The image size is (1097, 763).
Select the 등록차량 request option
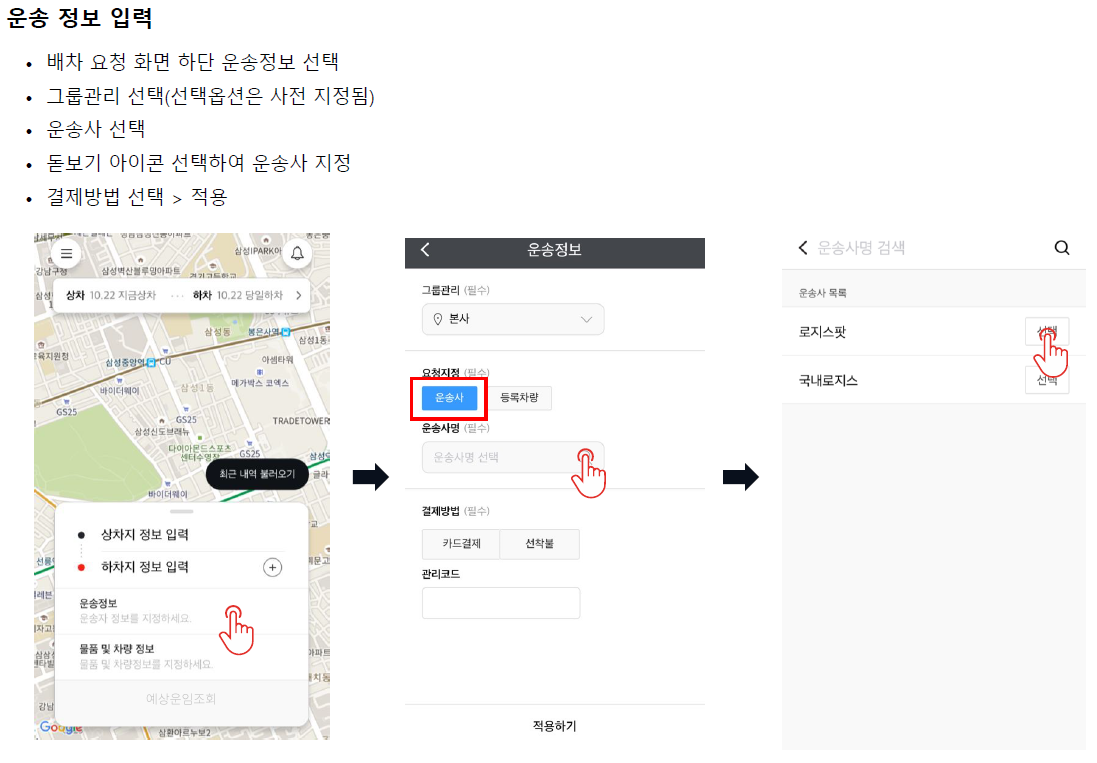pyautogui.click(x=519, y=397)
